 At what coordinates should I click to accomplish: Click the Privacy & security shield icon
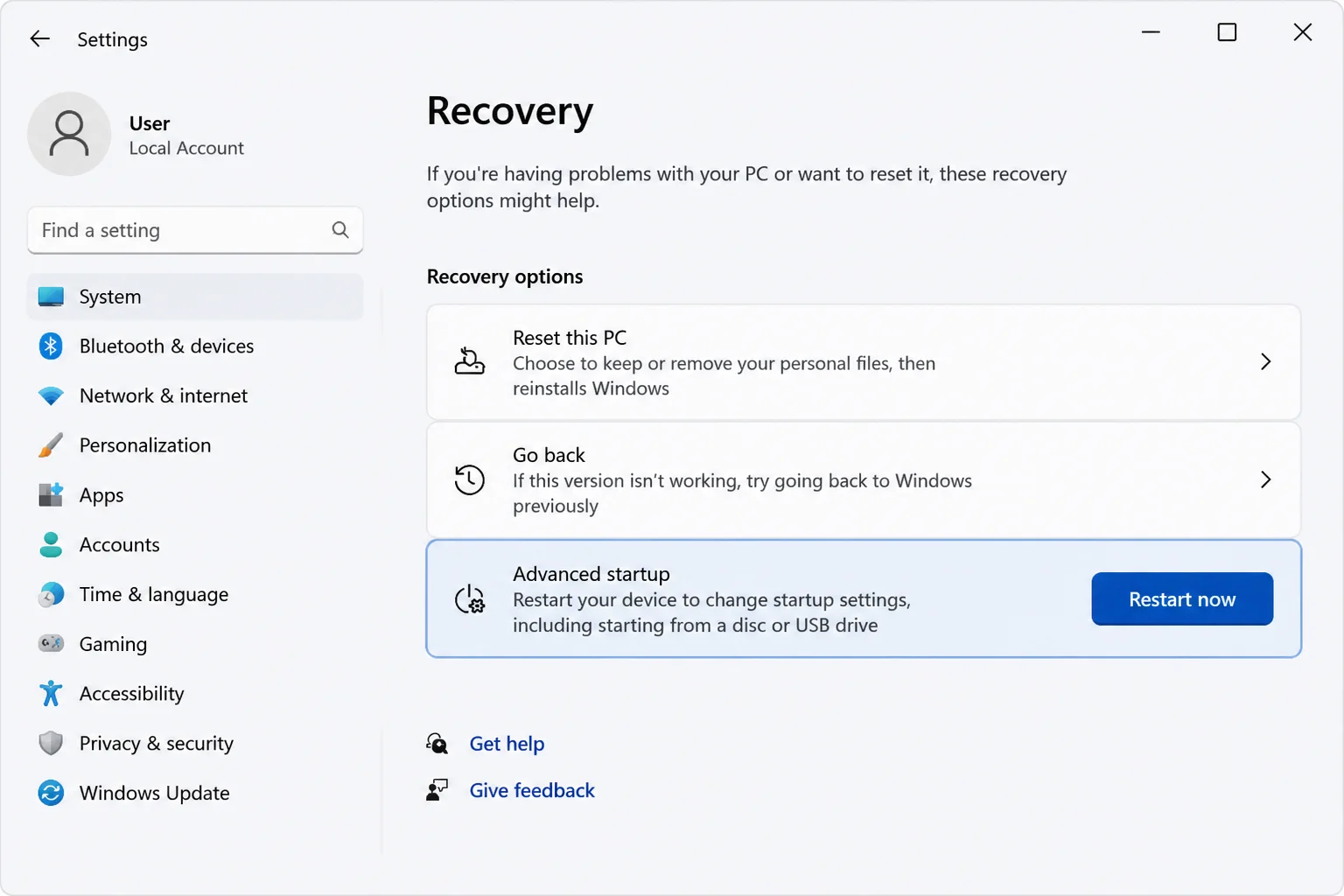[x=51, y=743]
